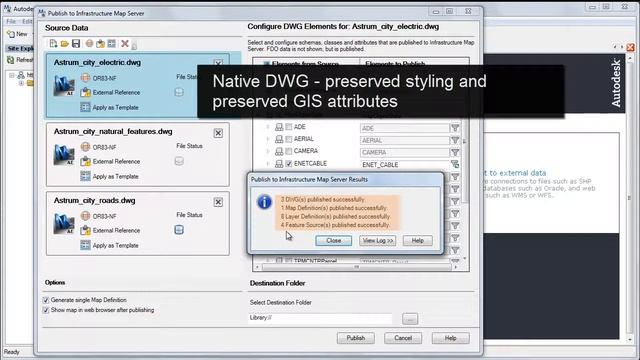Click the template grid toolbar icon
The height and width of the screenshot is (360, 640).
point(111,44)
